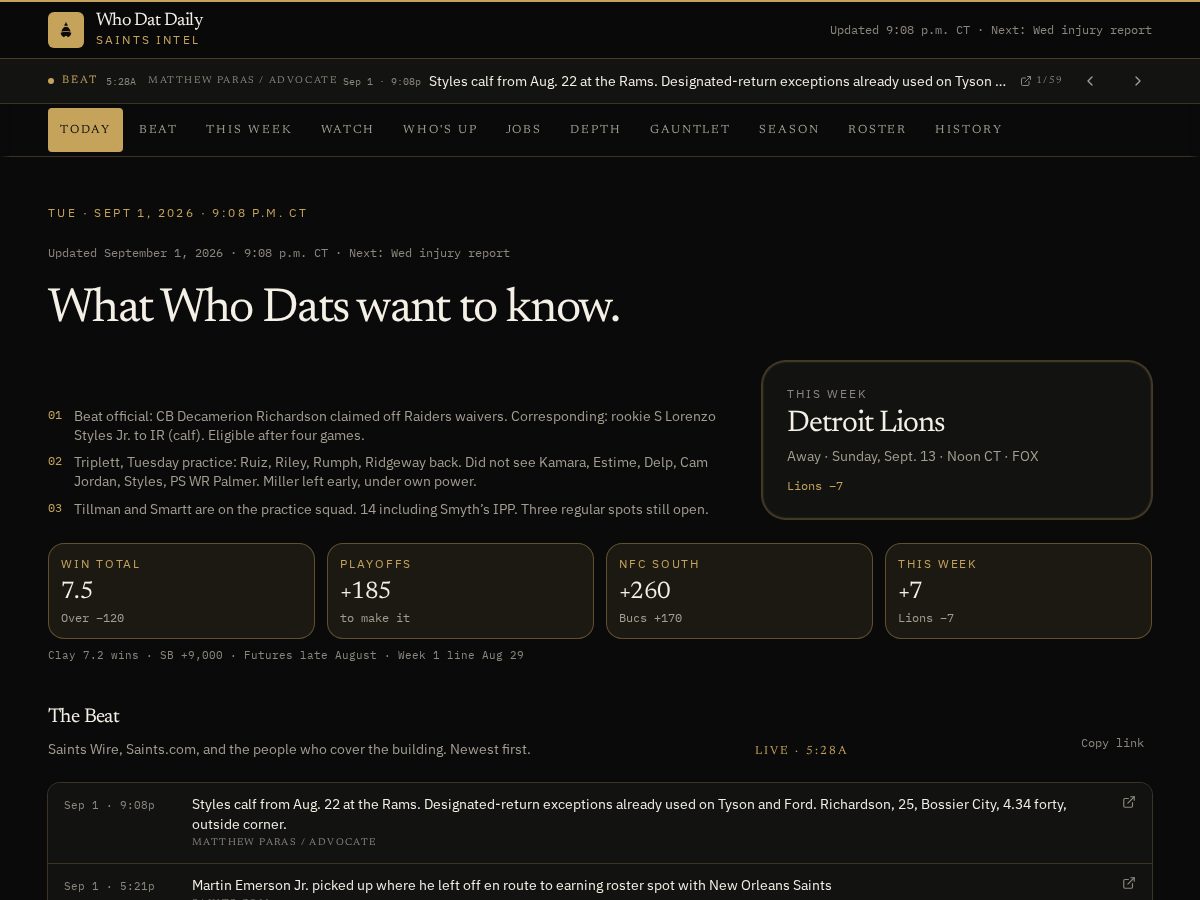Click Lions −7 in the Detroit card

815,486
